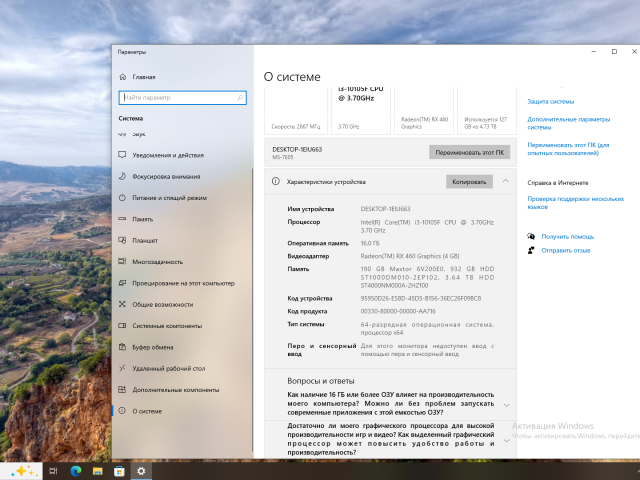
Task: Click the Перо и сенсорный ввод value
Action: tap(427, 350)
